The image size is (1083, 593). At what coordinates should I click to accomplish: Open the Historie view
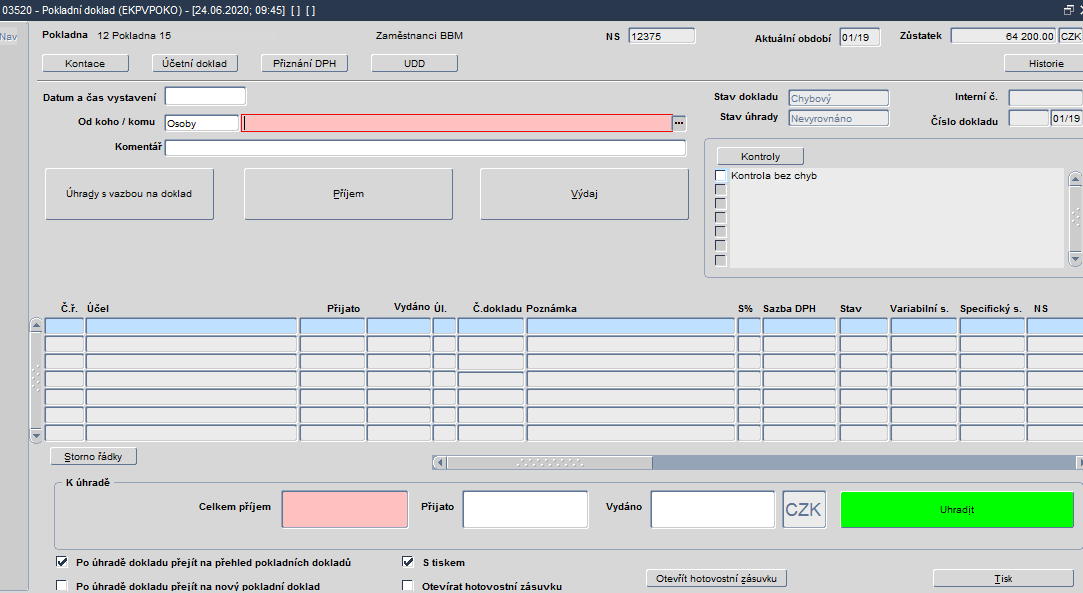coord(1045,63)
